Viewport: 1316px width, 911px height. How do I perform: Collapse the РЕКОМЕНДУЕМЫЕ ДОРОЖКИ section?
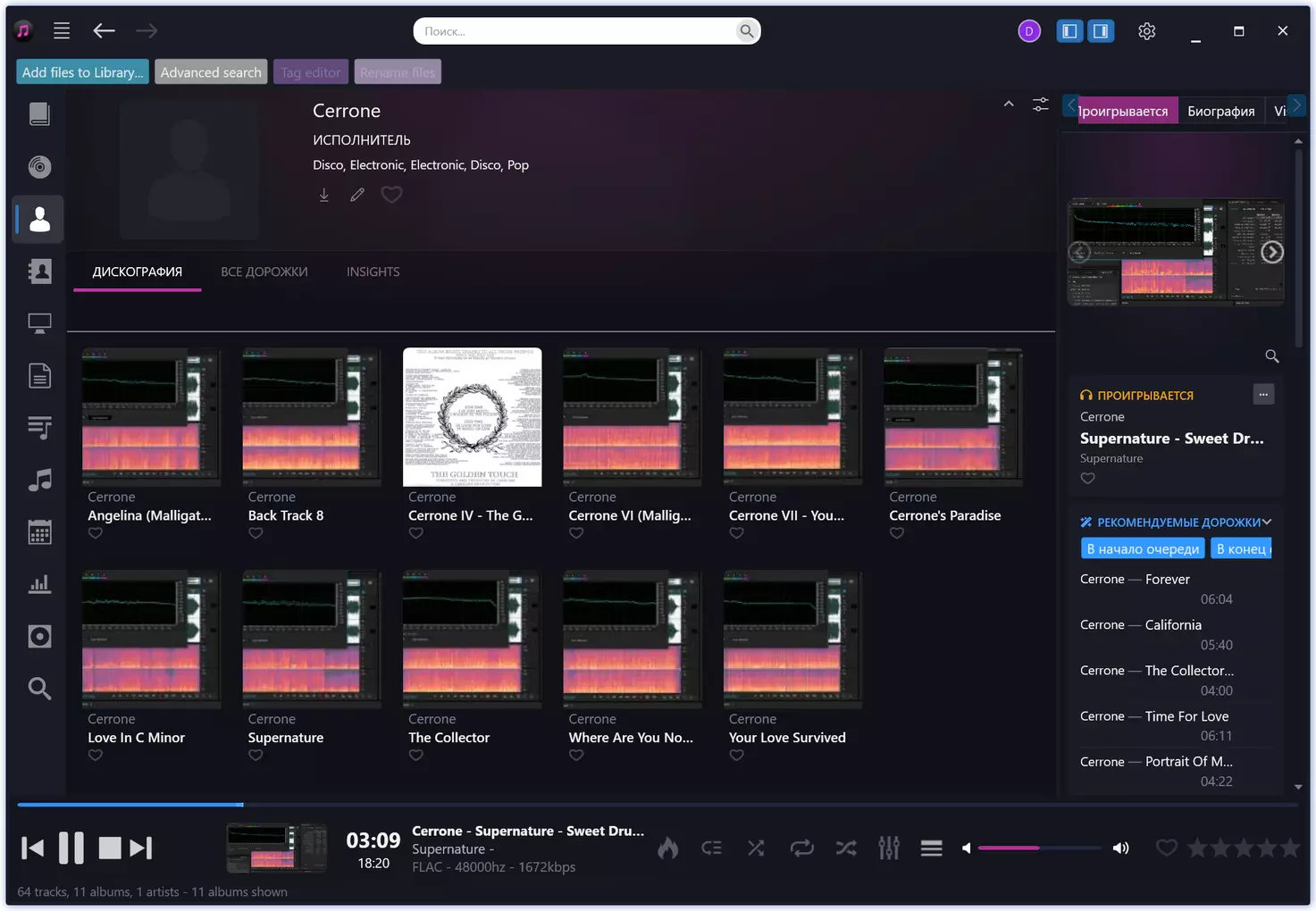(1267, 522)
